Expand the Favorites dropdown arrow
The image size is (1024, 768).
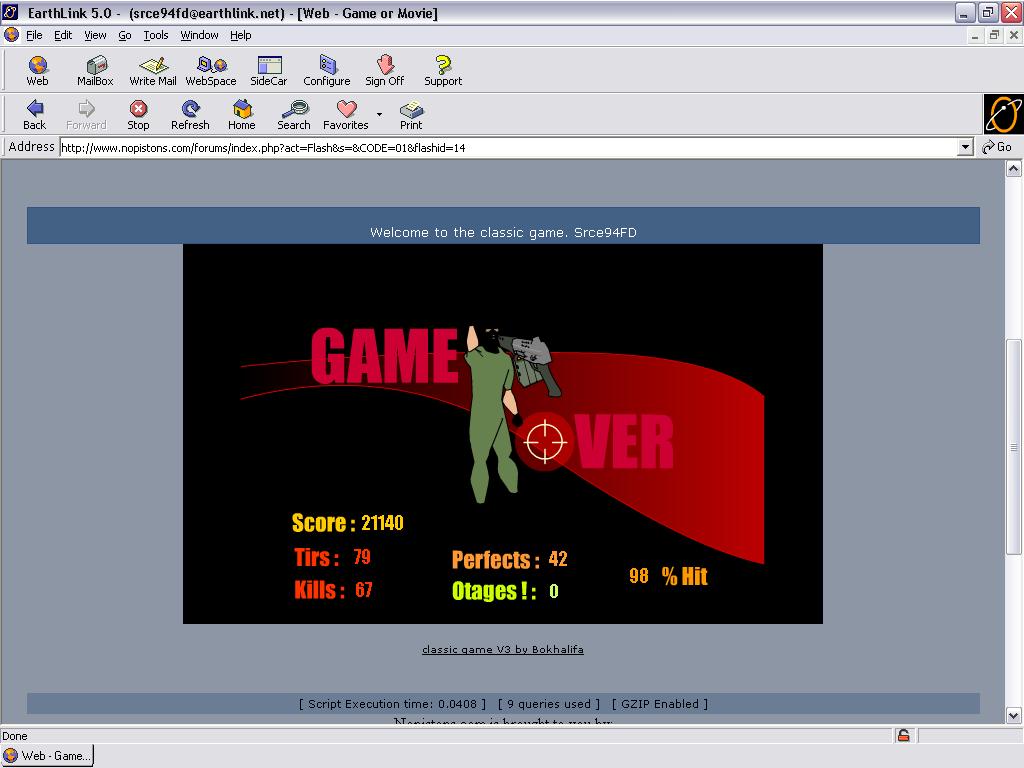(379, 114)
